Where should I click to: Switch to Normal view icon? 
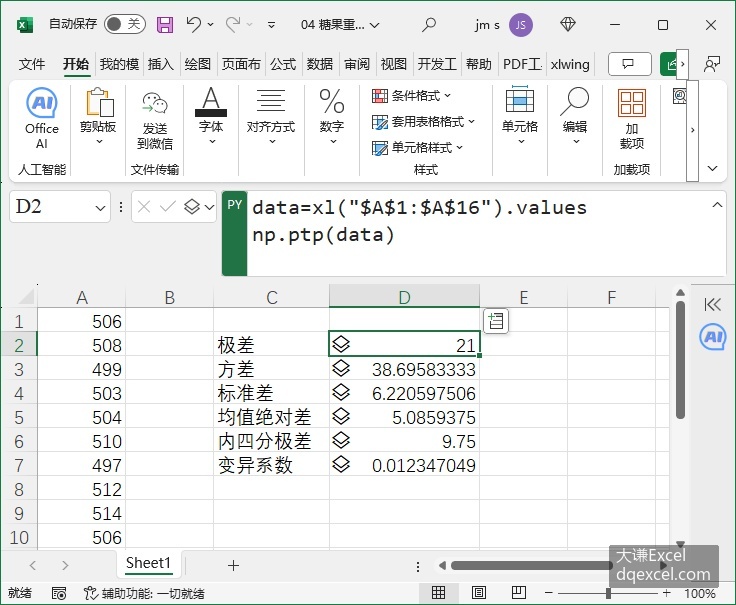pos(438,593)
